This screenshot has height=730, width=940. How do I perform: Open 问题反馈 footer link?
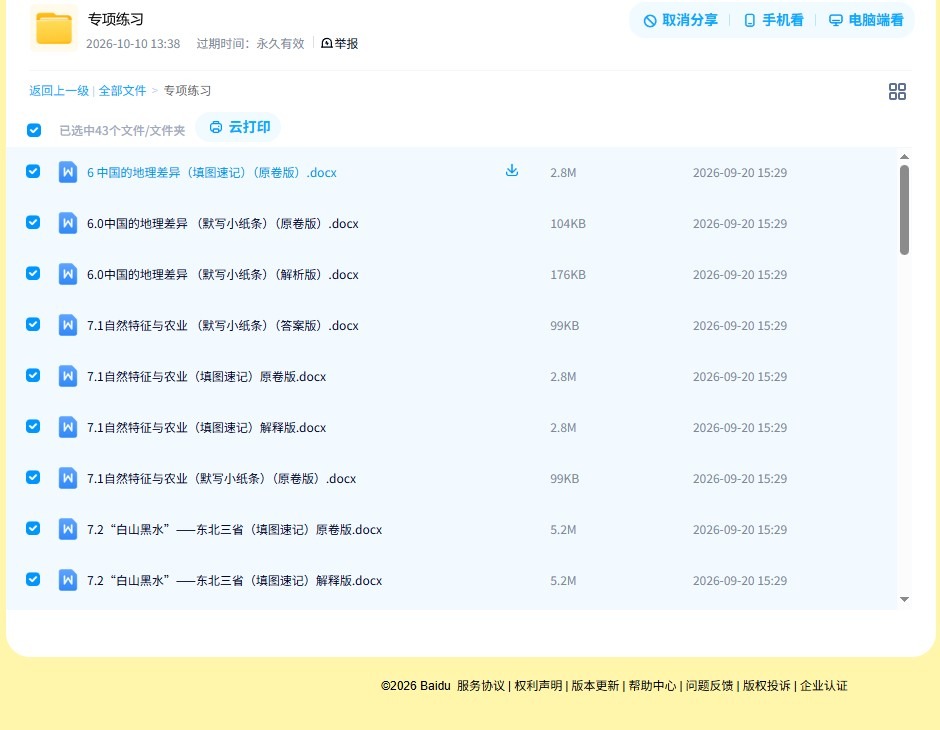(709, 686)
